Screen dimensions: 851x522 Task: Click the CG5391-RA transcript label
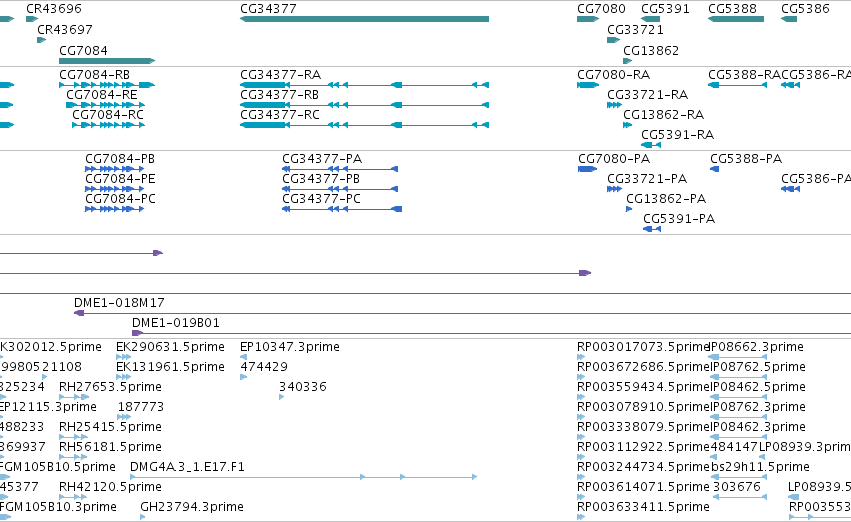pos(677,135)
